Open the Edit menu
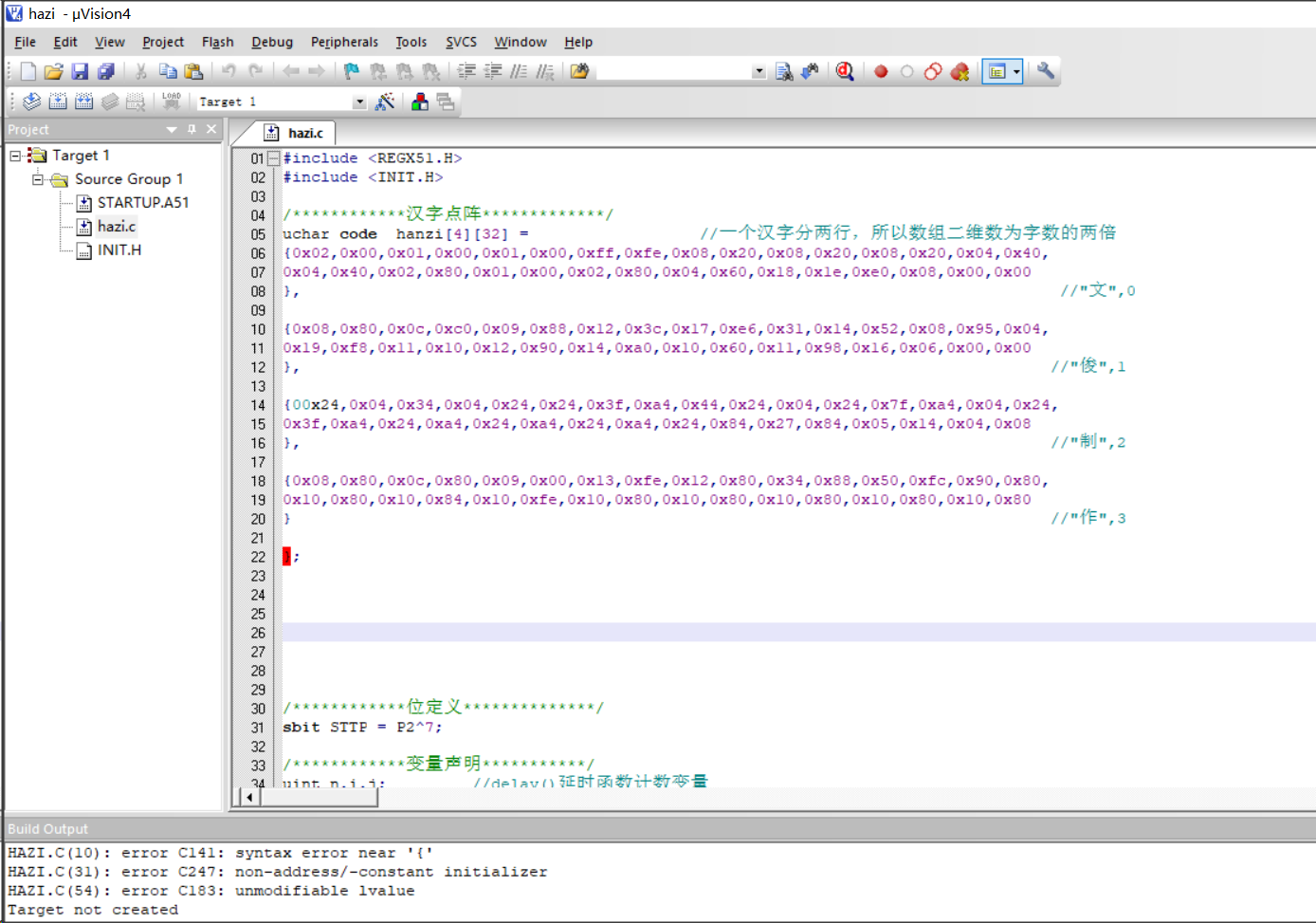1316x923 pixels. coord(65,42)
